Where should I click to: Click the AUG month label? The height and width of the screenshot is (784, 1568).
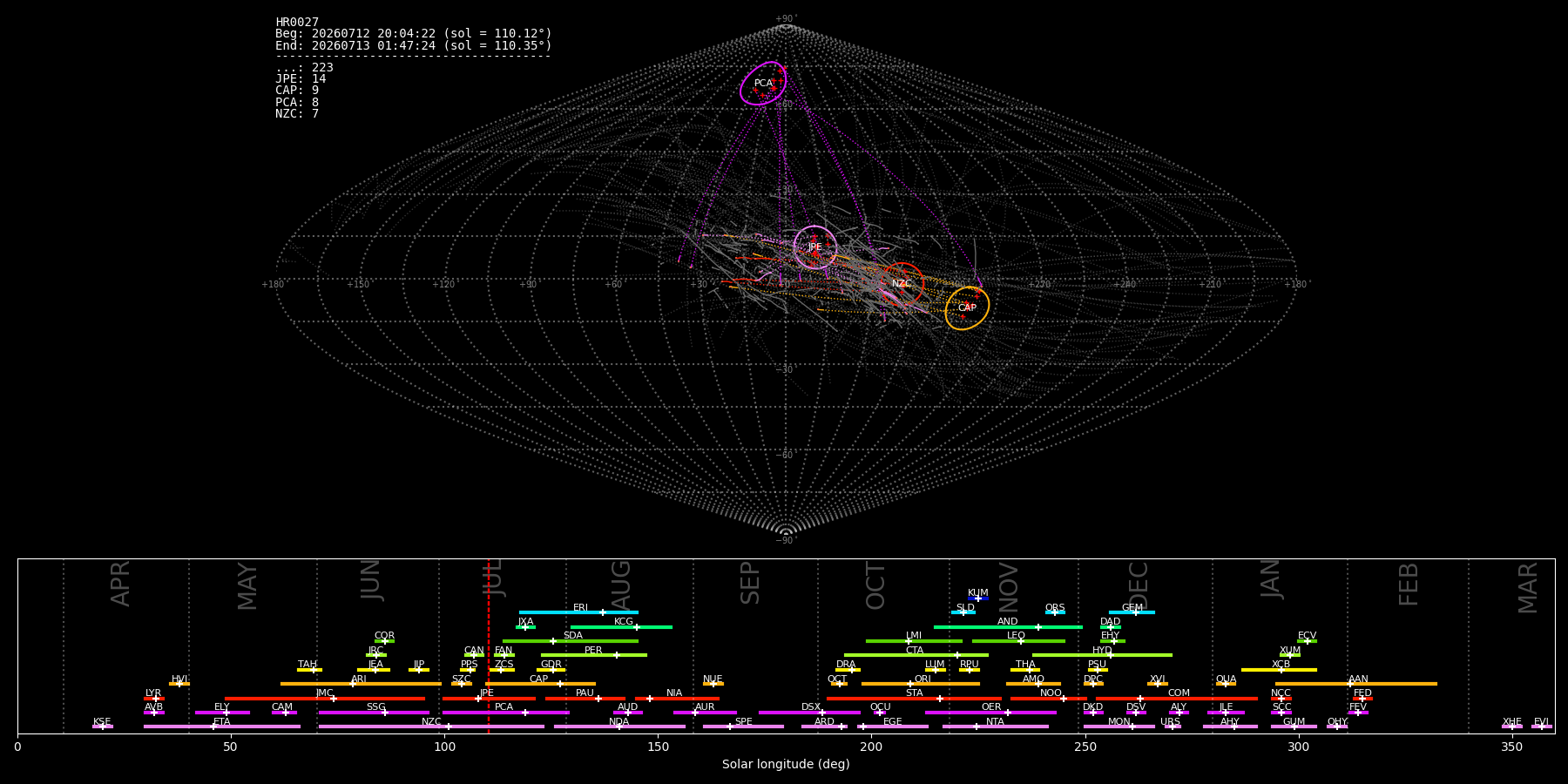point(621,583)
